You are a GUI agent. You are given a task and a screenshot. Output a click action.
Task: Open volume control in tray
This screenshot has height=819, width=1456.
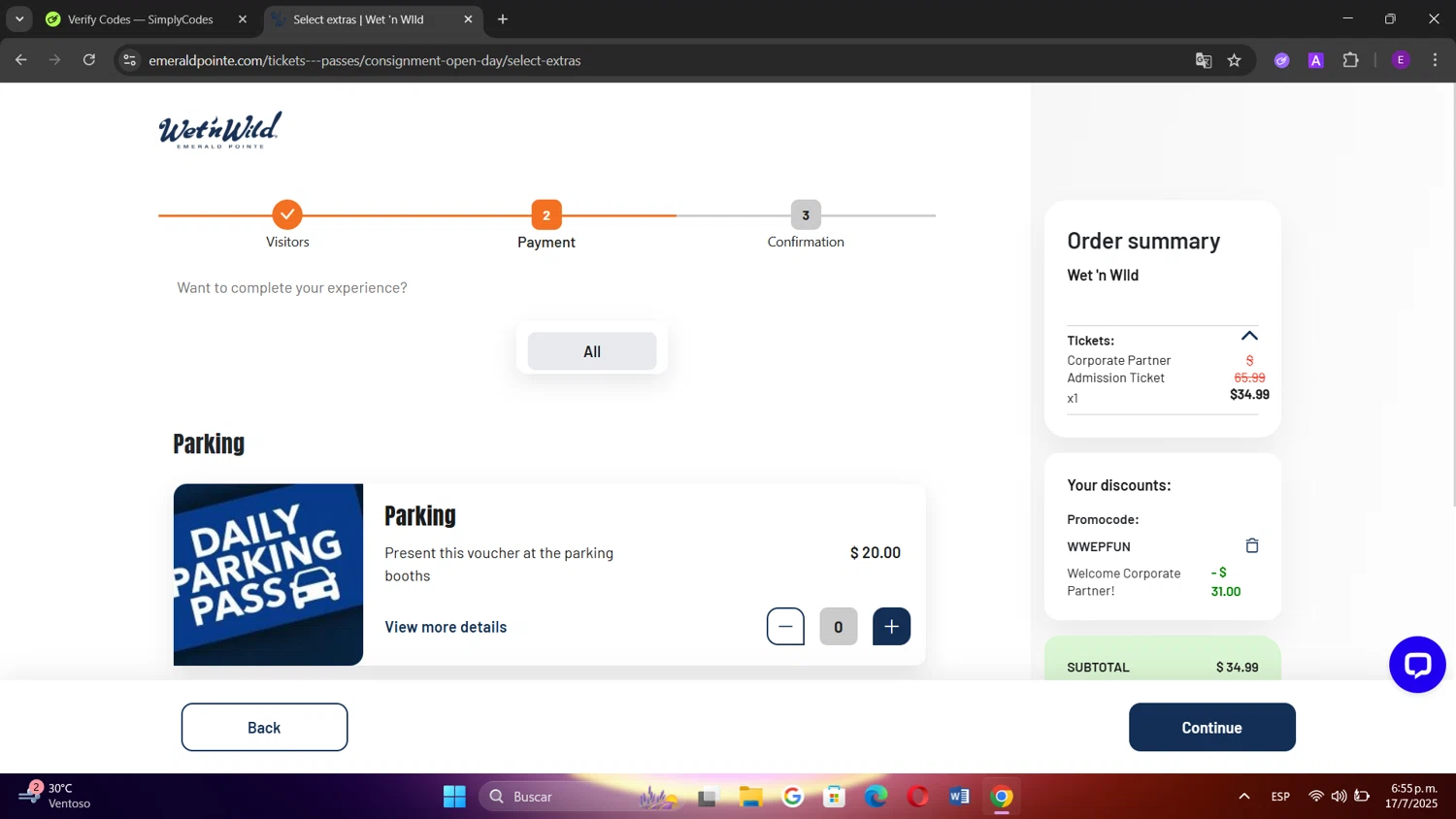1339,797
